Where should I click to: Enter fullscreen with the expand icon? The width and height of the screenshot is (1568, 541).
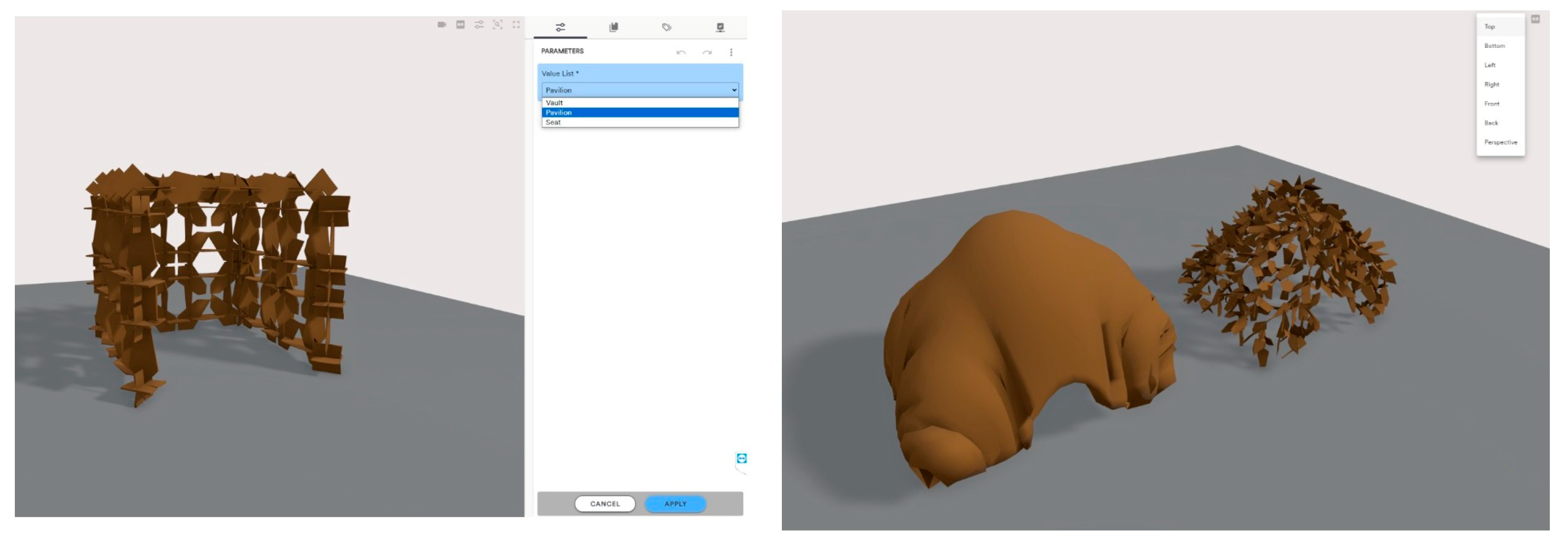click(516, 25)
